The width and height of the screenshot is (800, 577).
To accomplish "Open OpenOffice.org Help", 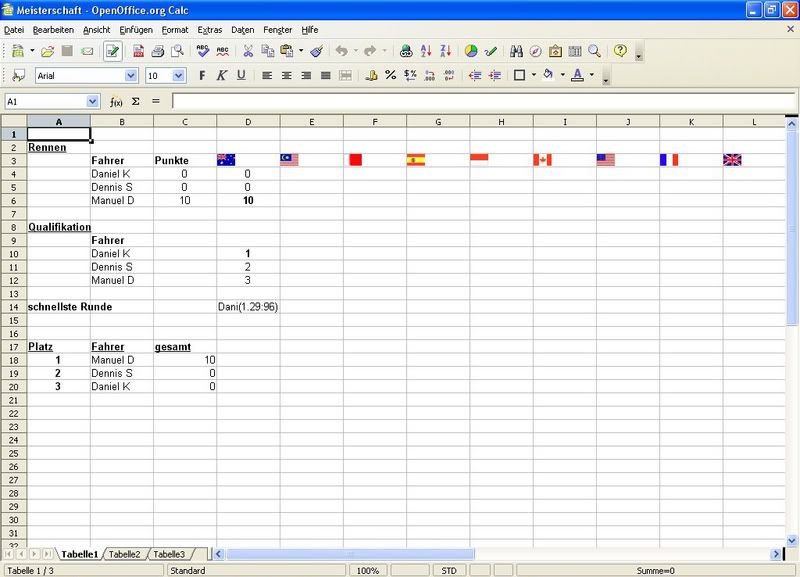I will tap(620, 51).
